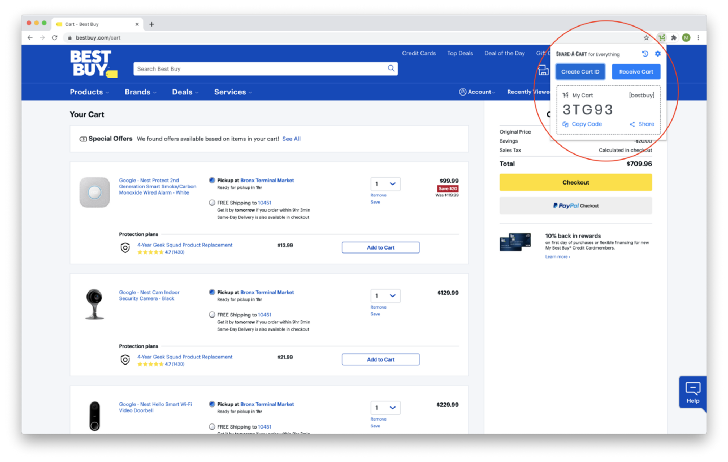Open the Chrome profile avatar
This screenshot has width=728, height=462.
click(686, 38)
